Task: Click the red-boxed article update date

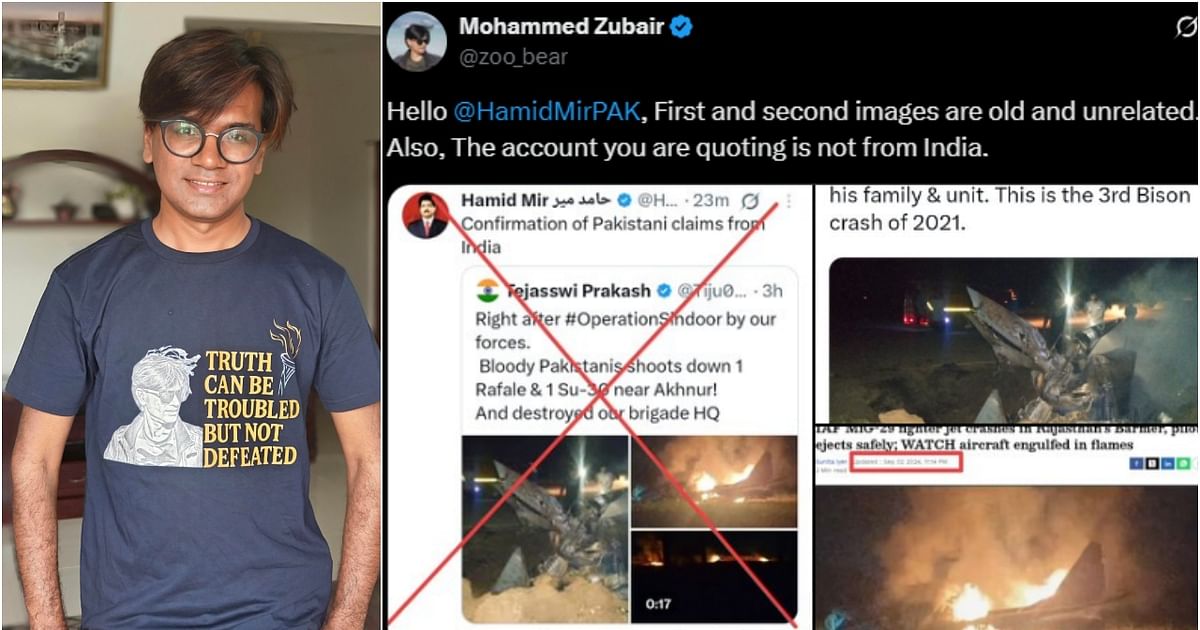Action: (x=906, y=462)
